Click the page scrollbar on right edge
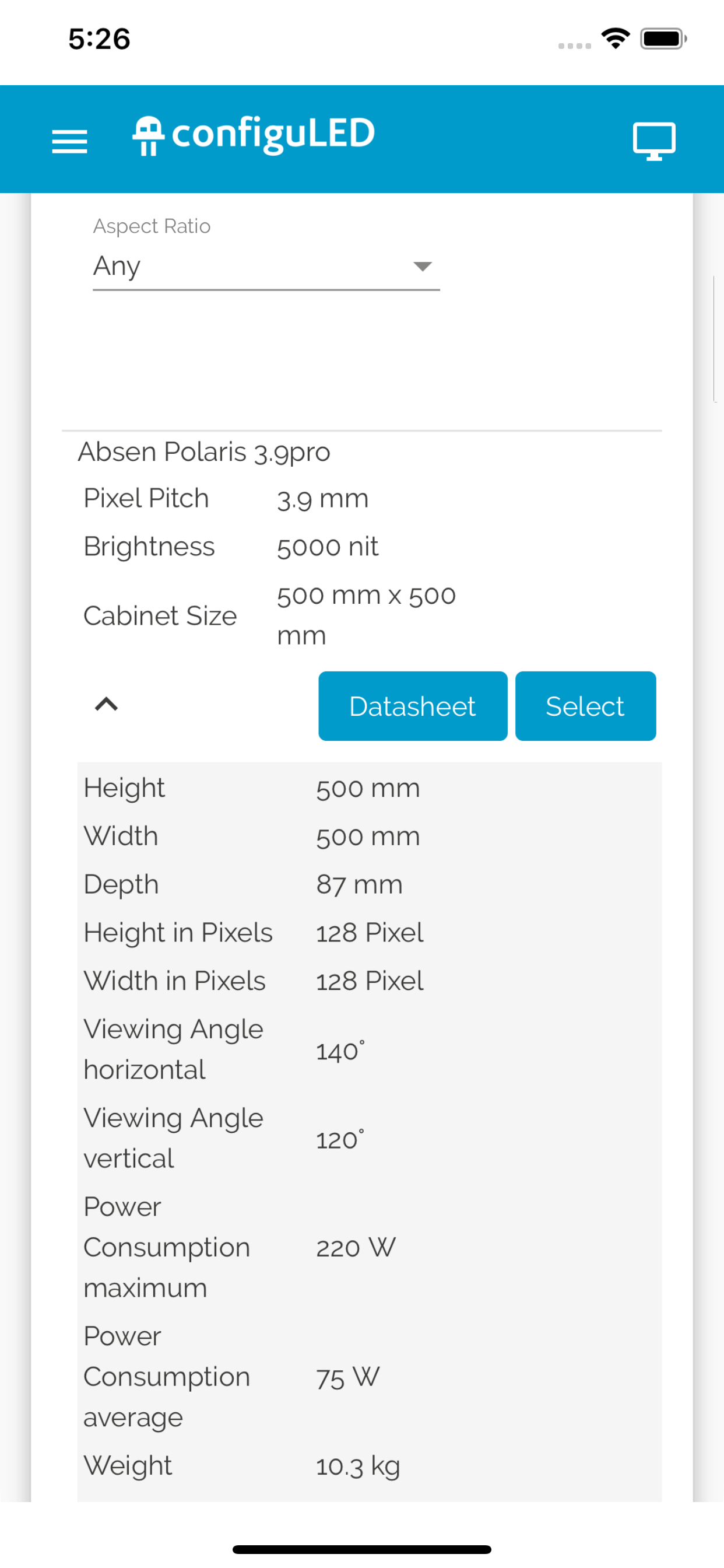 [x=715, y=338]
